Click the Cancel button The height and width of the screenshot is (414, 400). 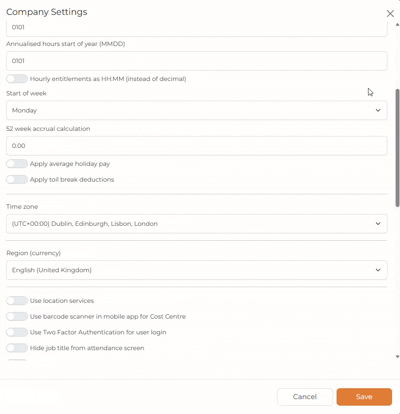point(305,397)
